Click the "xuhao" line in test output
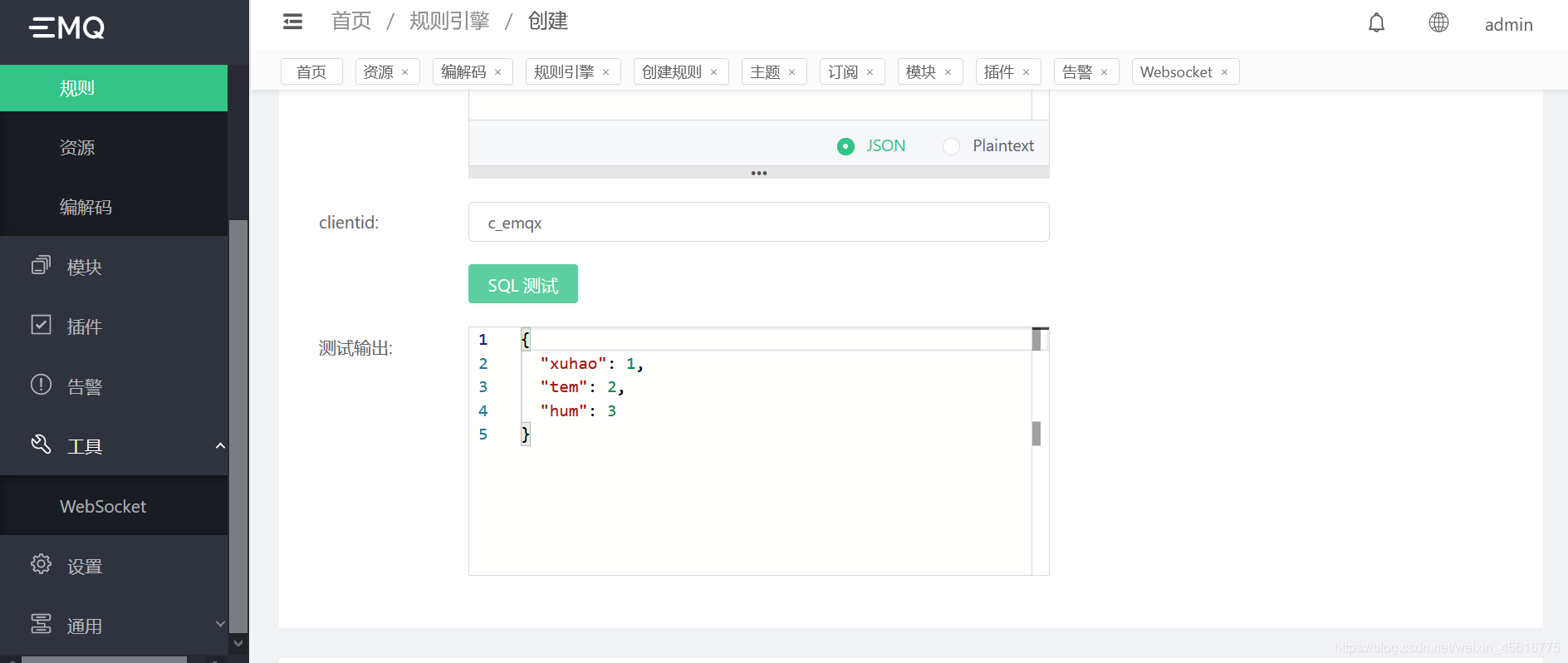The height and width of the screenshot is (663, 1568). (591, 363)
